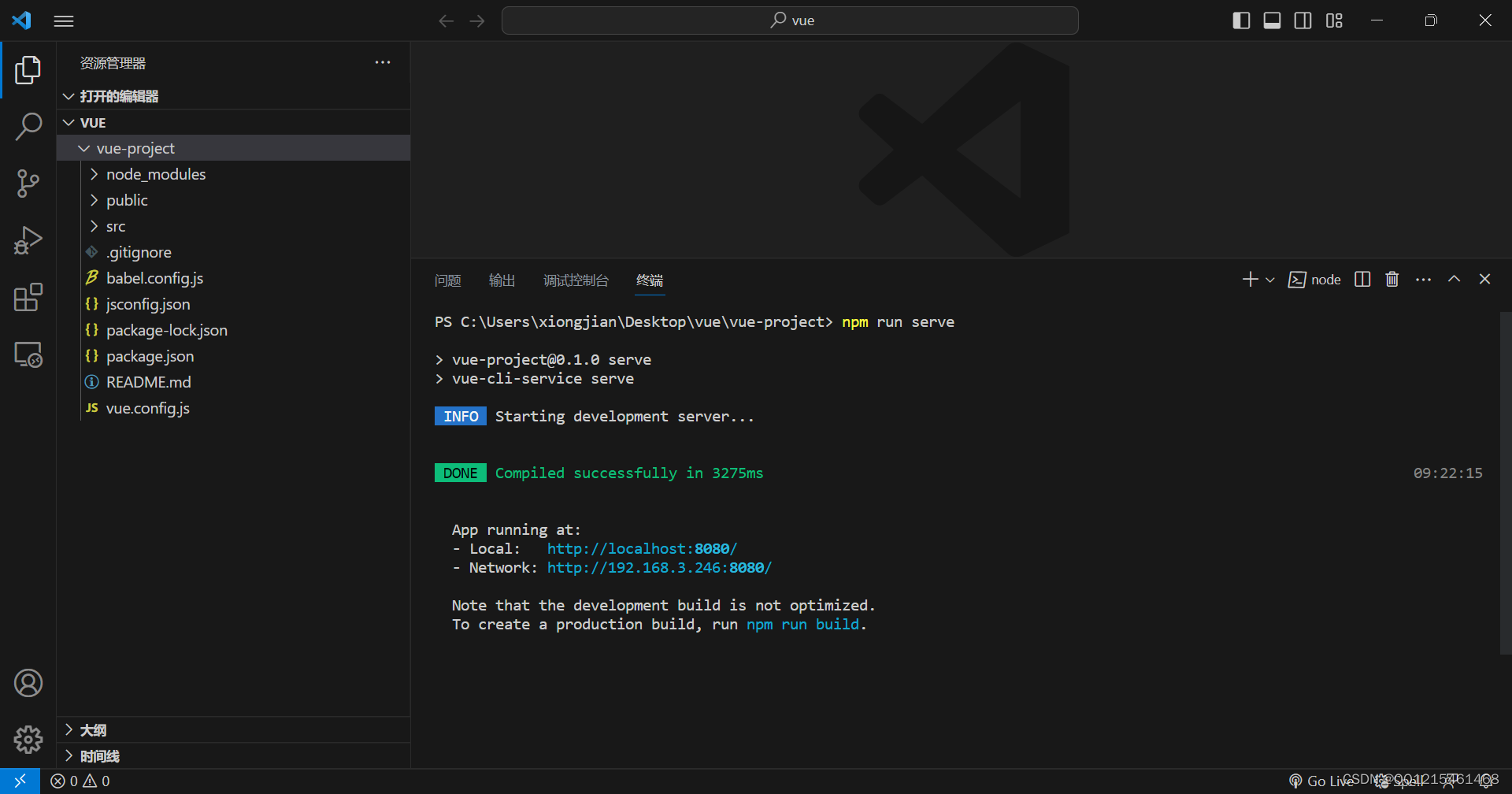Click the terminal vertical scrollbar
The image size is (1512, 794).
point(1506,483)
